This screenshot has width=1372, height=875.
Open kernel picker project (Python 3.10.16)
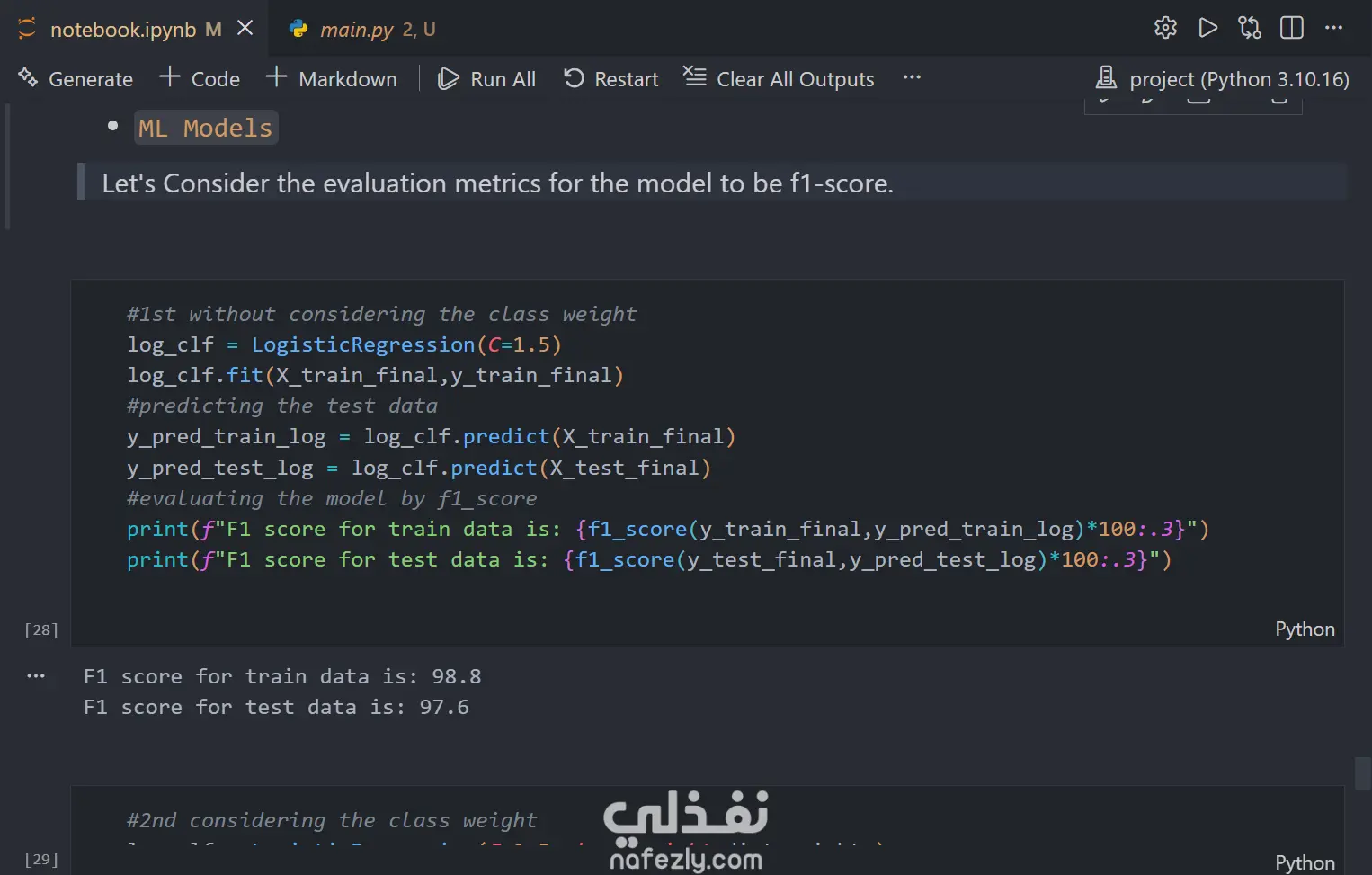click(x=1223, y=79)
